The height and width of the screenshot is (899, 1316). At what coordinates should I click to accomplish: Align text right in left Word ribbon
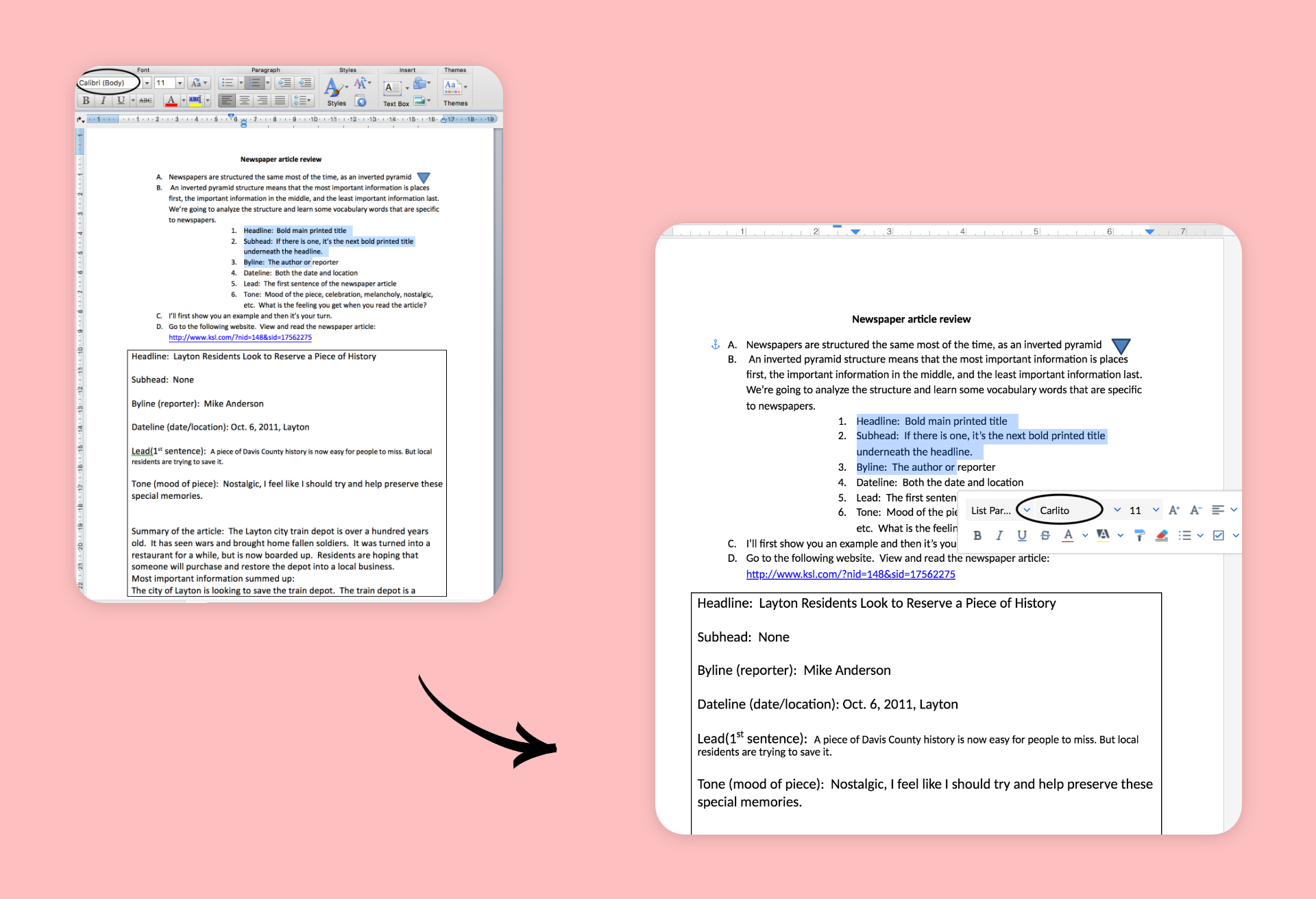point(263,101)
